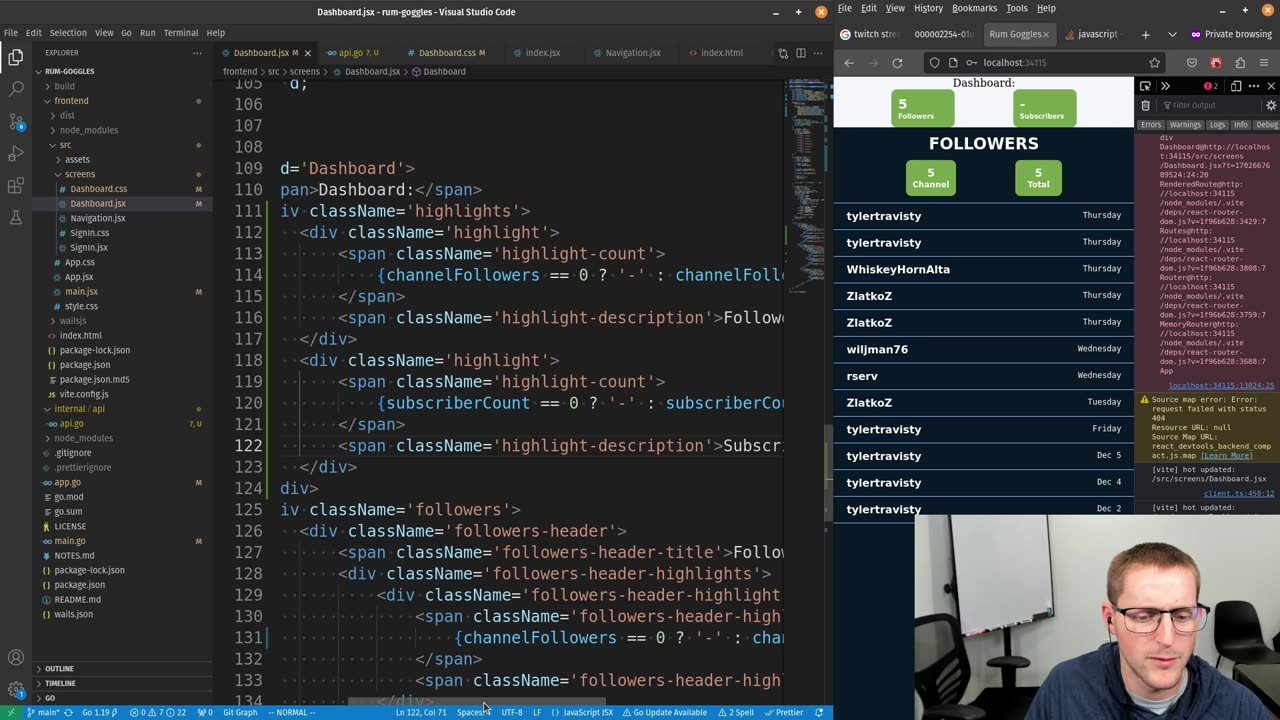Image resolution: width=1280 pixels, height=720 pixels.
Task: Open the Search view in activity bar
Action: coord(16,89)
